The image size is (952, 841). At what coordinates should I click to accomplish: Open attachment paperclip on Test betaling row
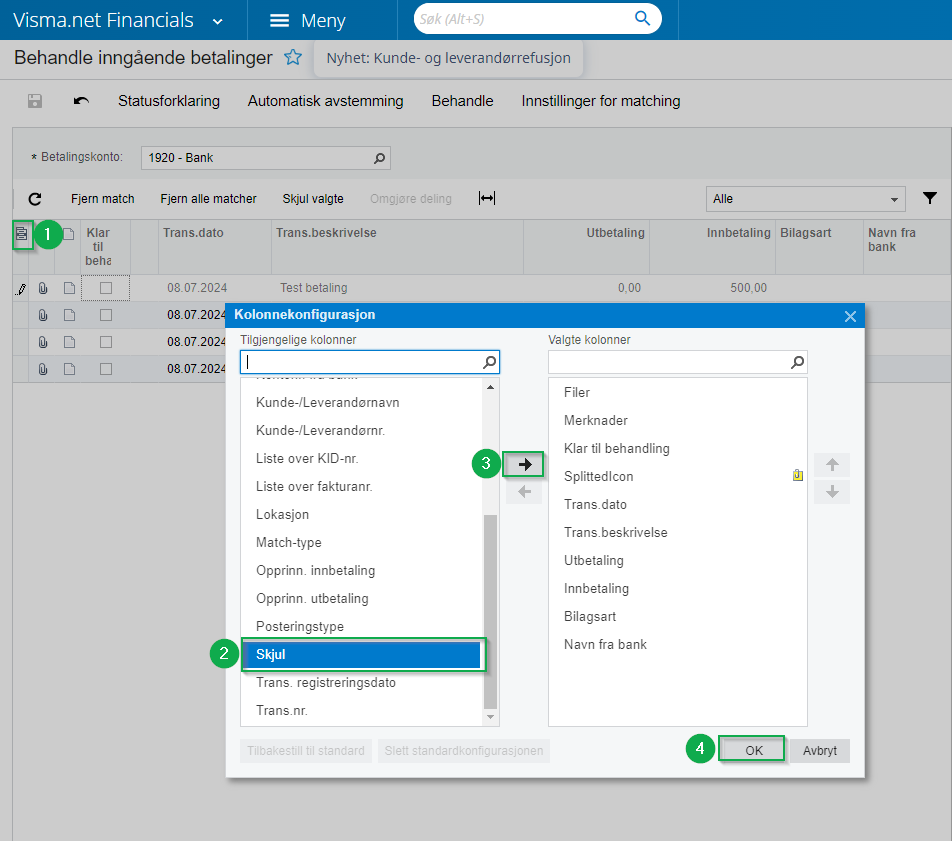(43, 288)
